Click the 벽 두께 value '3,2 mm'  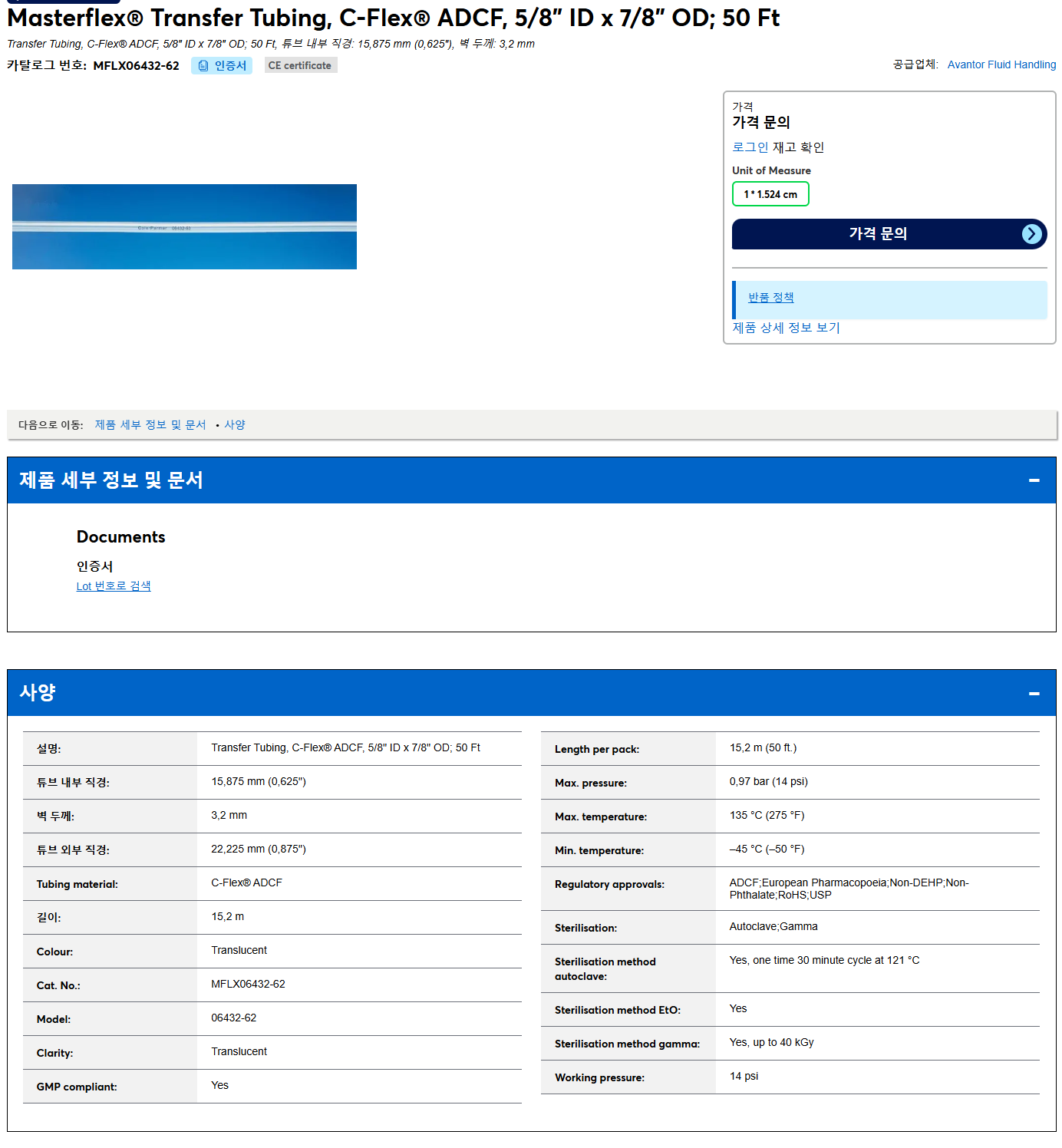pos(229,816)
